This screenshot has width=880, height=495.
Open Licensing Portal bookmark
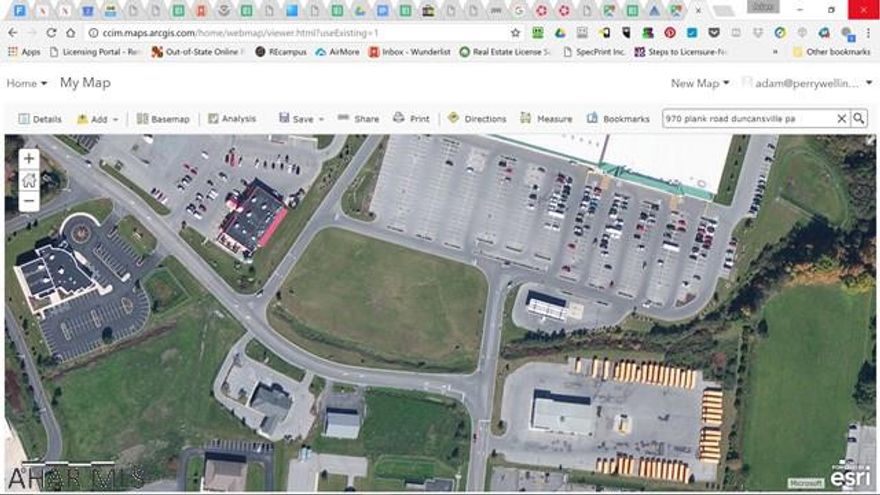[95, 52]
